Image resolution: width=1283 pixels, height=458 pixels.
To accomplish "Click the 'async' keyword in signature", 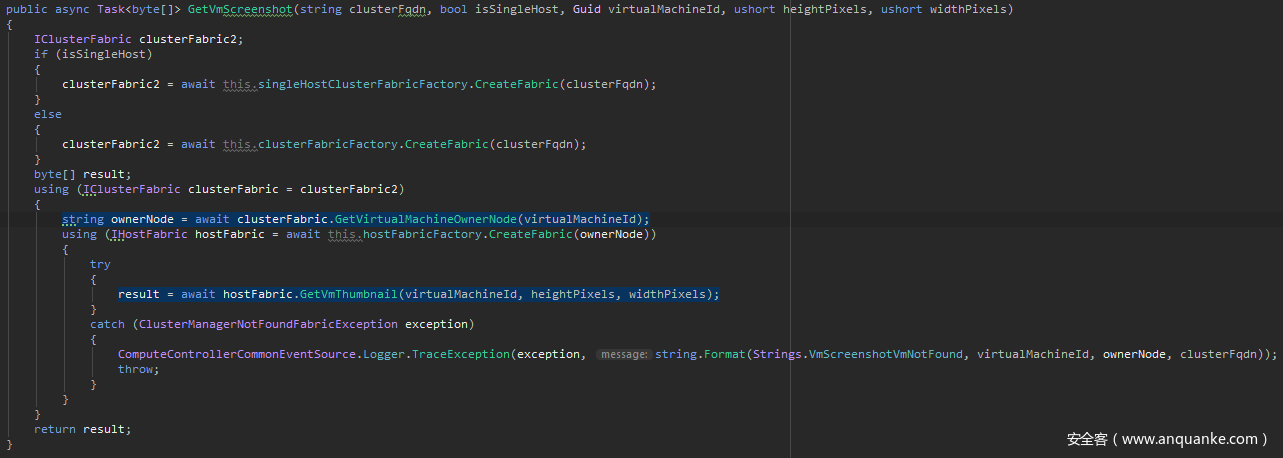I will [x=72, y=9].
